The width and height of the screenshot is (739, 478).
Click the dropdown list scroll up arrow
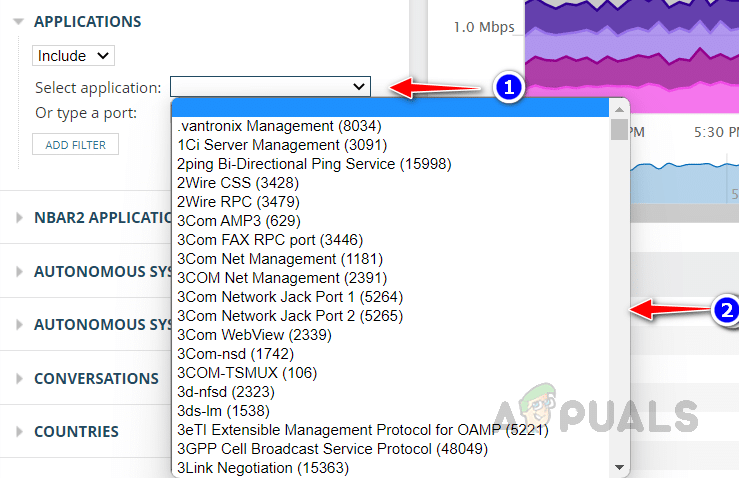620,108
